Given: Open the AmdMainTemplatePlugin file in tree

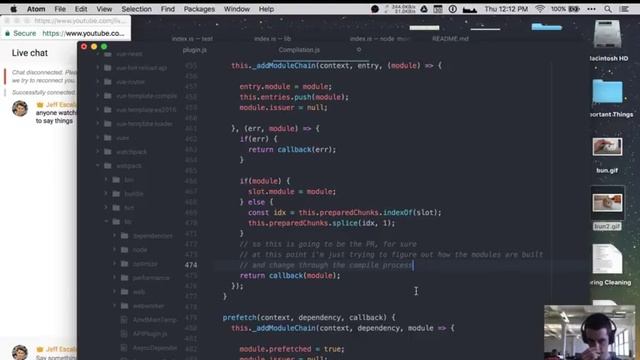Looking at the screenshot, I should point(155,320).
